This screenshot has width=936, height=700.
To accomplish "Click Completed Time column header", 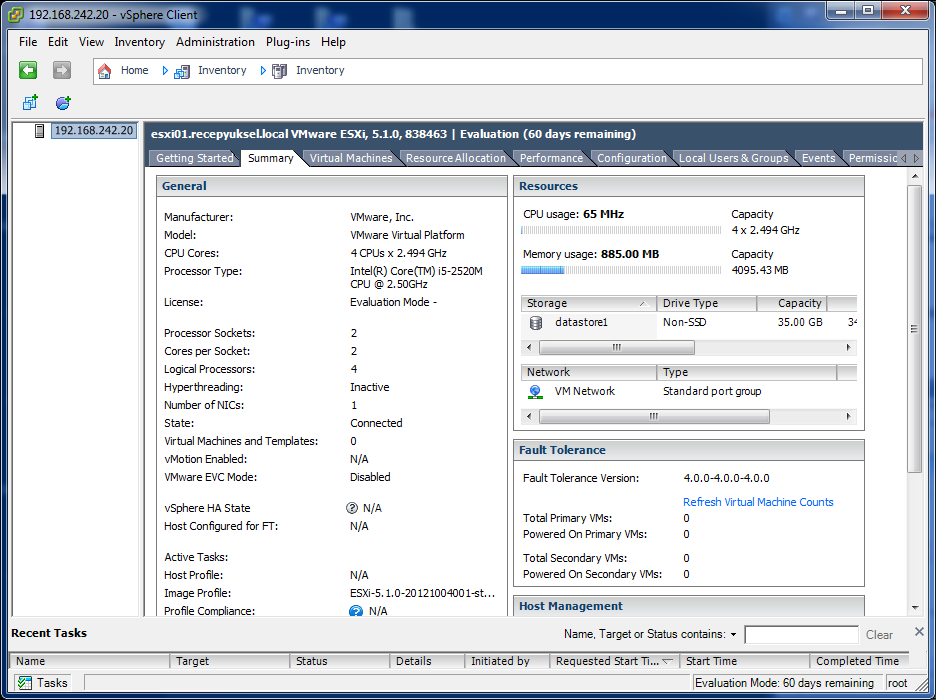I will point(858,661).
